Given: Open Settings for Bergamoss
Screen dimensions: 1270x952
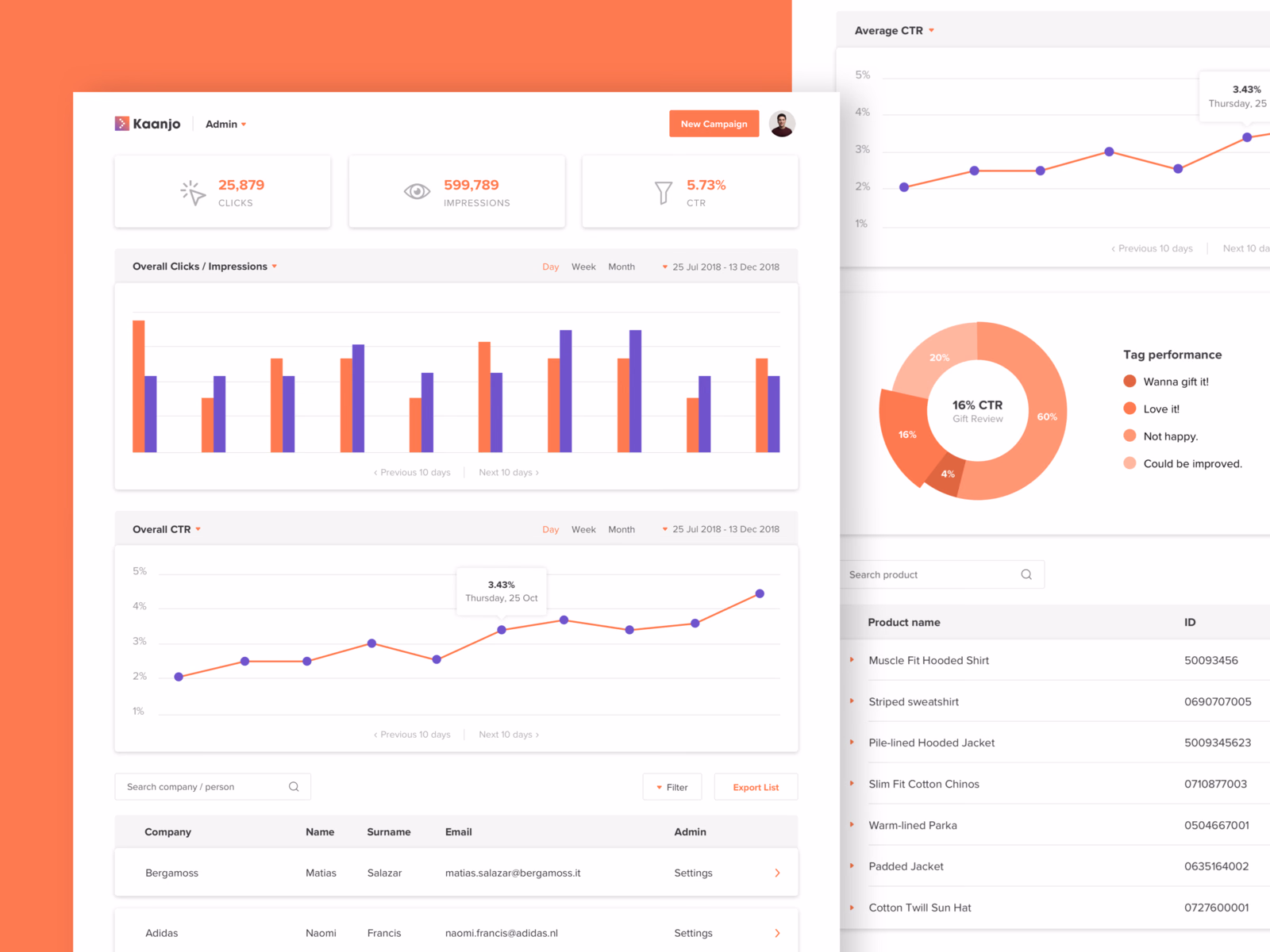Looking at the screenshot, I should (x=693, y=873).
